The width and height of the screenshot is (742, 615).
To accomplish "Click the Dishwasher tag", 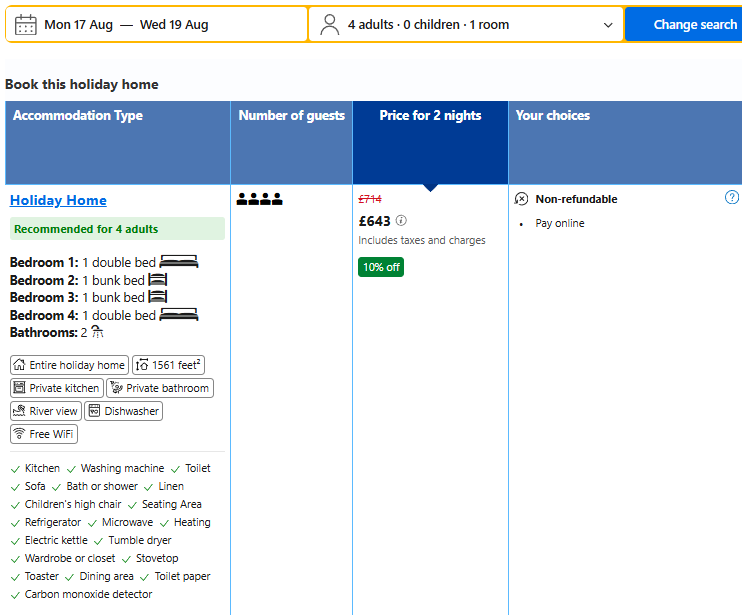I will tap(124, 411).
